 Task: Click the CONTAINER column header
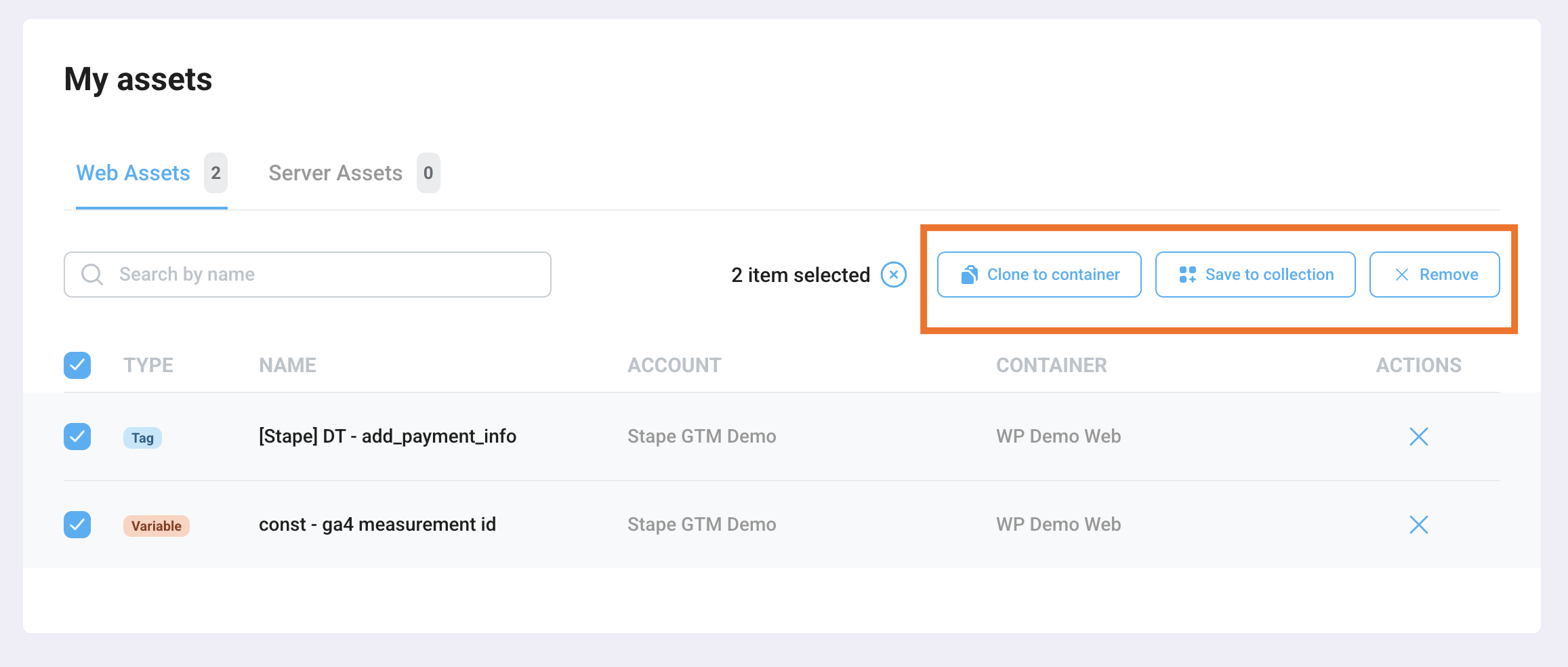coord(1052,365)
